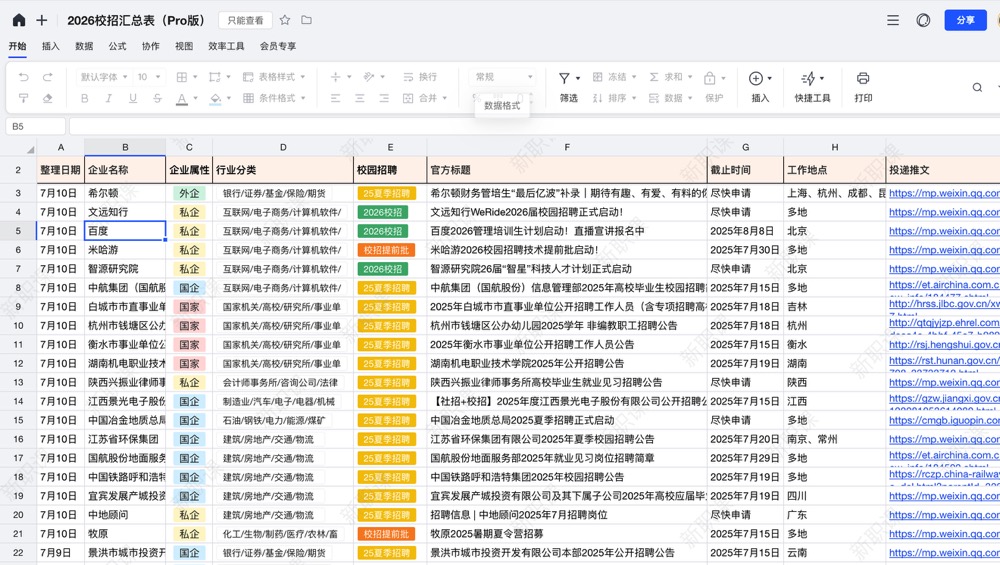Toggle italic formatting
Viewport: 1000px width, 565px height.
108,98
